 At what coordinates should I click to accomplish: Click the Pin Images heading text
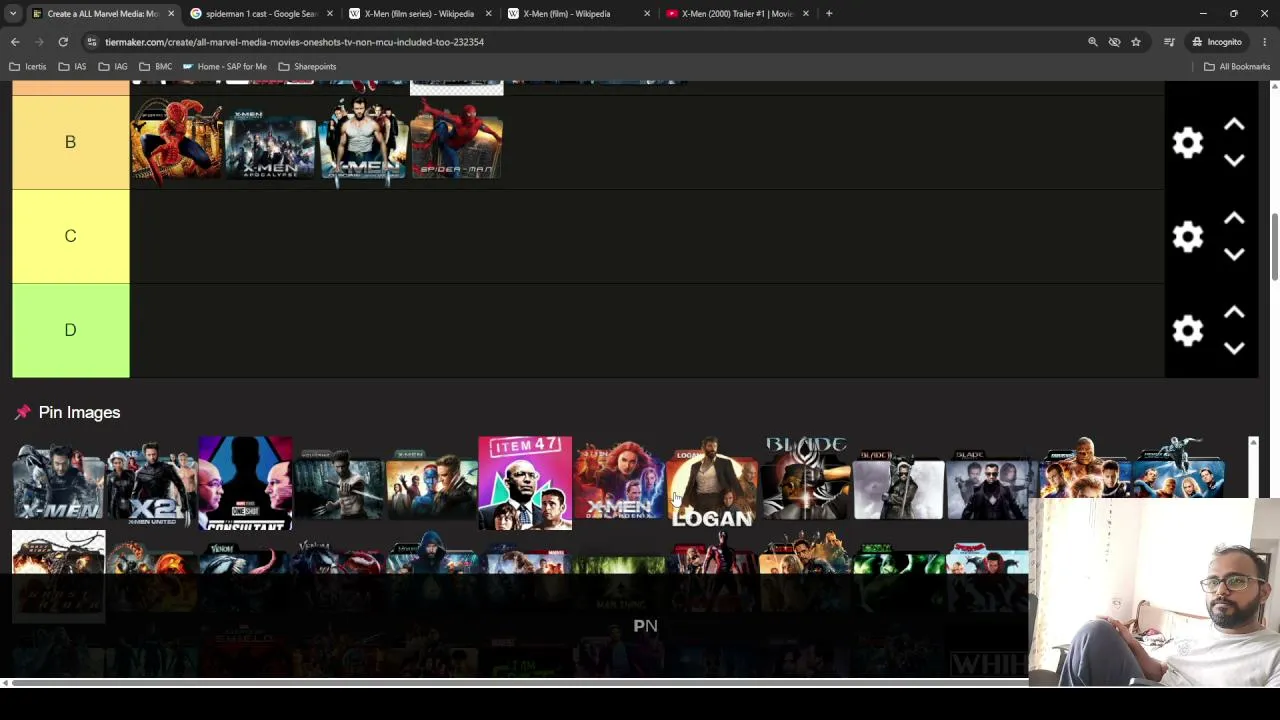click(79, 412)
